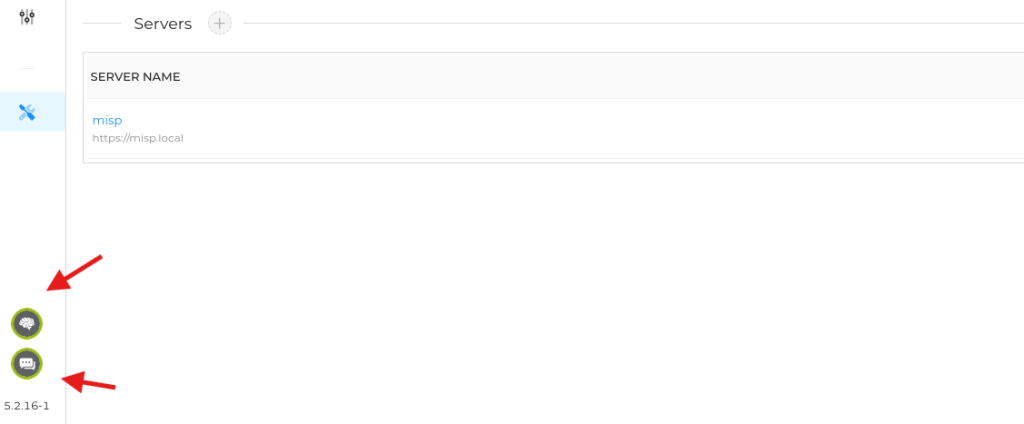Screen dimensions: 1024x424
Task: Click the red arrow pointing at the chat icon
Action: pyautogui.click(x=88, y=381)
